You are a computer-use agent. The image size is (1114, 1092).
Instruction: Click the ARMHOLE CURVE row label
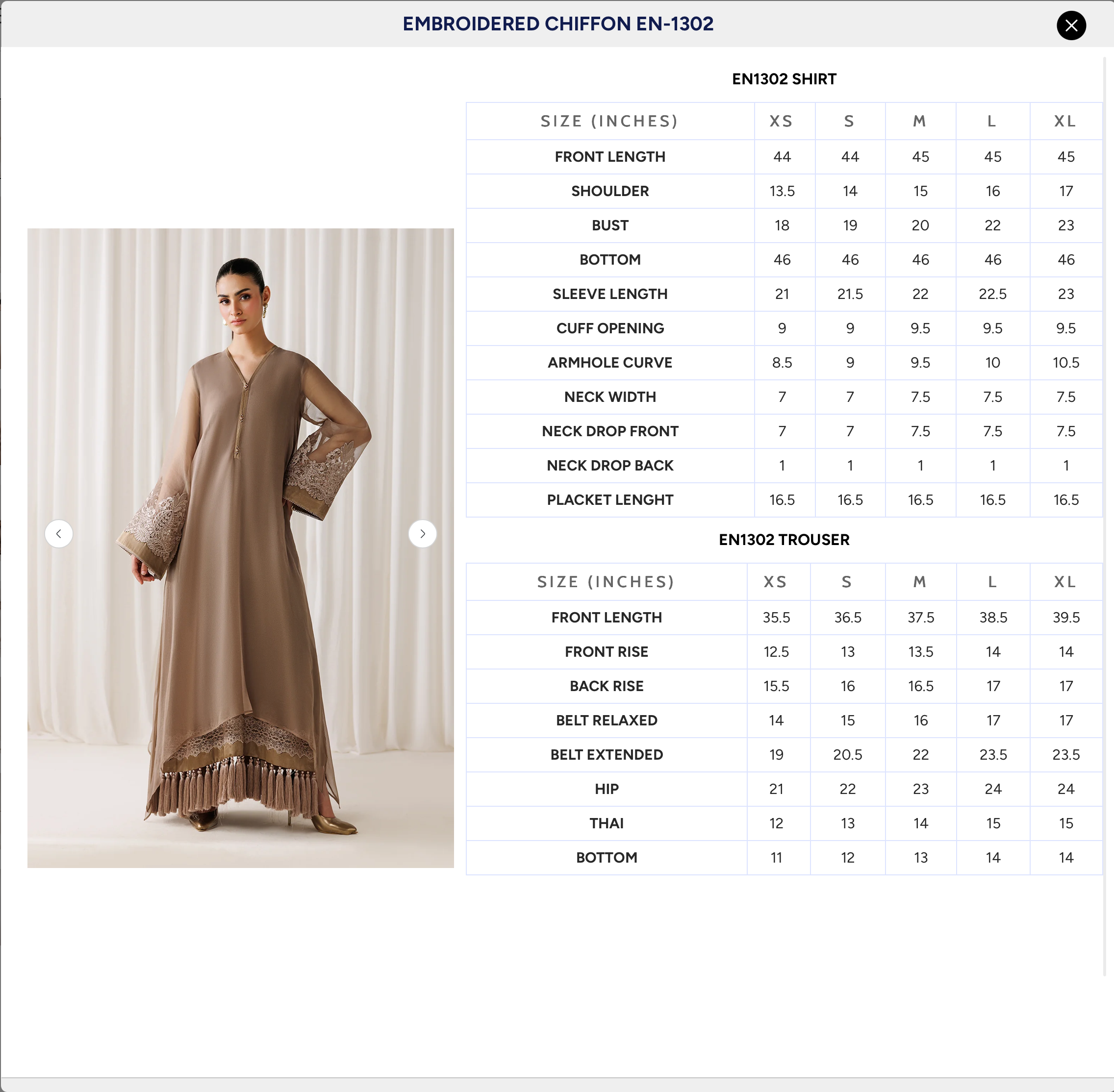(610, 363)
